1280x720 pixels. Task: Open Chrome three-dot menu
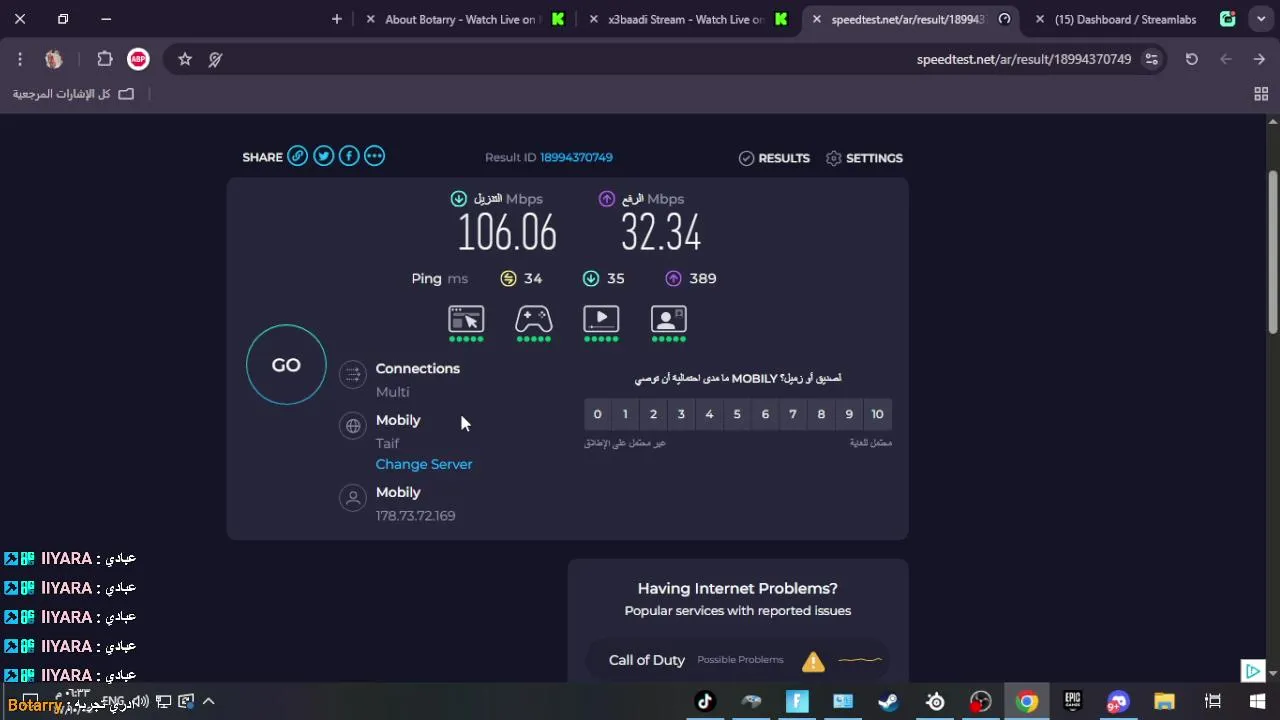[20, 59]
